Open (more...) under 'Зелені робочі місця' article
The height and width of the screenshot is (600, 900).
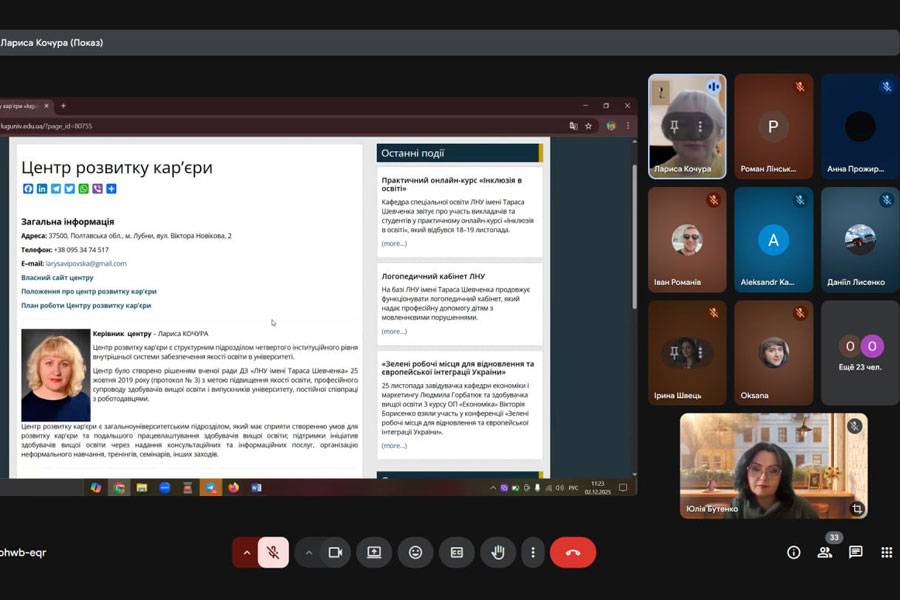[x=394, y=446]
